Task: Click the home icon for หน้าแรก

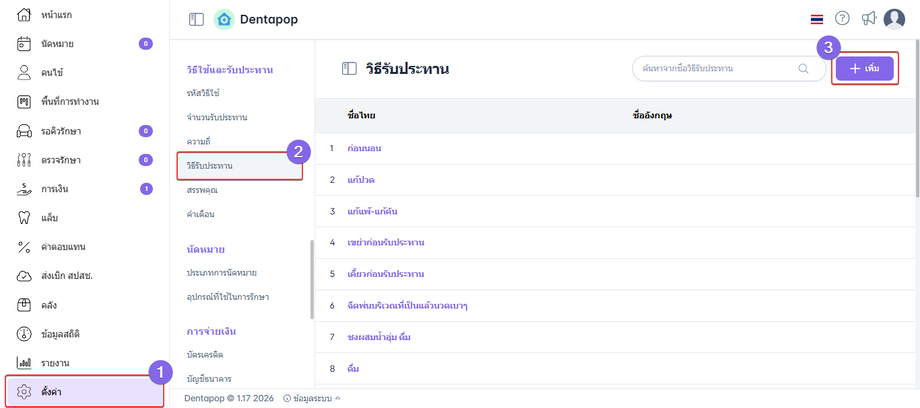Action: coord(25,15)
